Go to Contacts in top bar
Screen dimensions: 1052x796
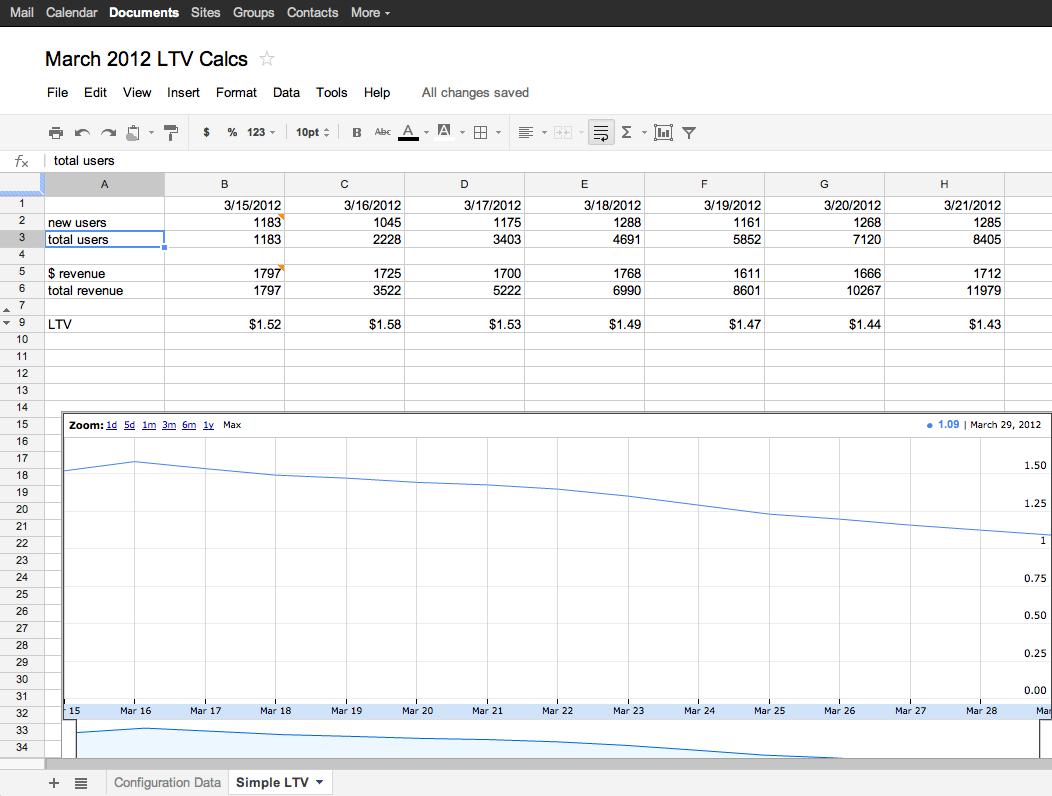click(x=313, y=13)
